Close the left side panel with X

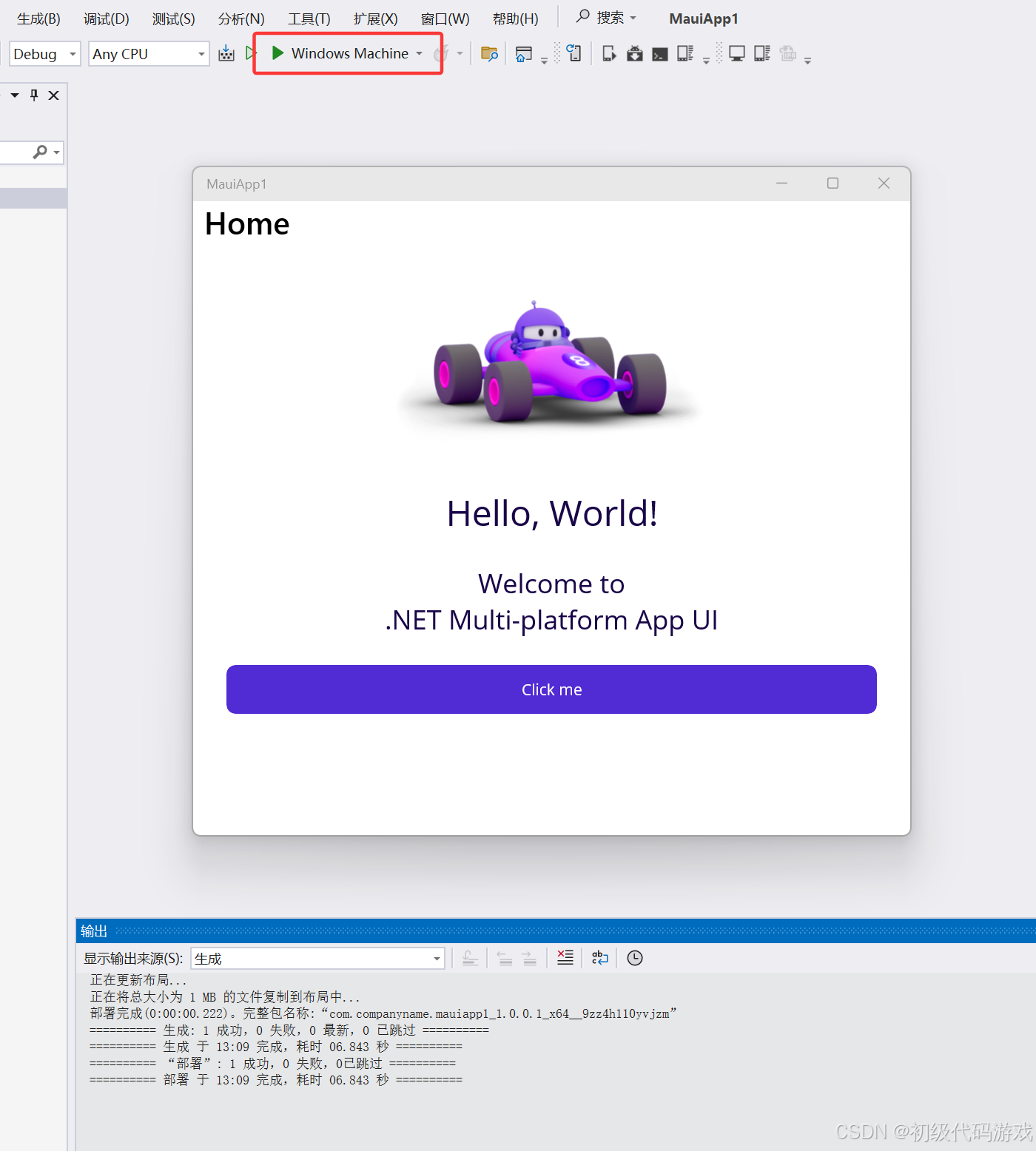pos(54,95)
